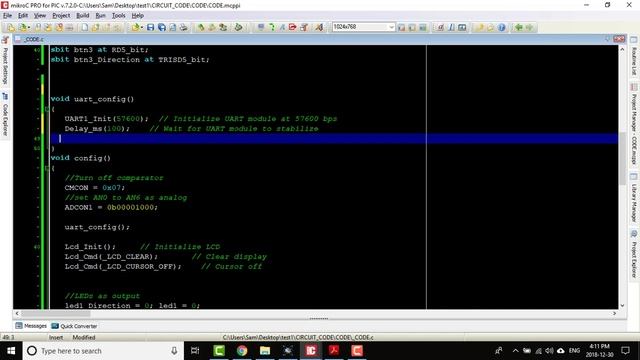Click the Build and Program icon
The width and height of the screenshot is (640, 360).
223,27
